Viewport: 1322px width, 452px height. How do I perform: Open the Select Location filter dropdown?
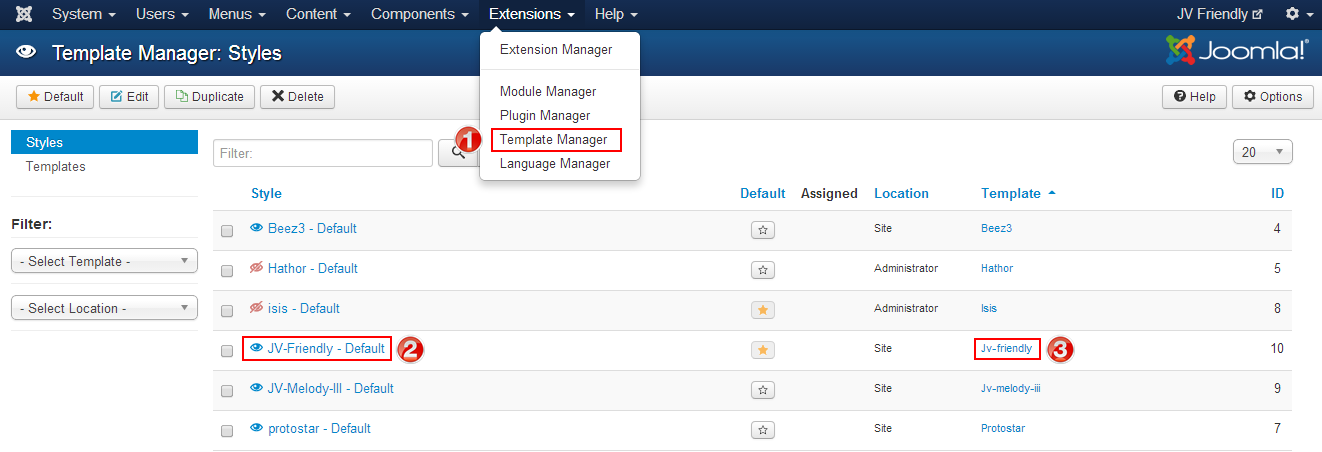point(104,308)
